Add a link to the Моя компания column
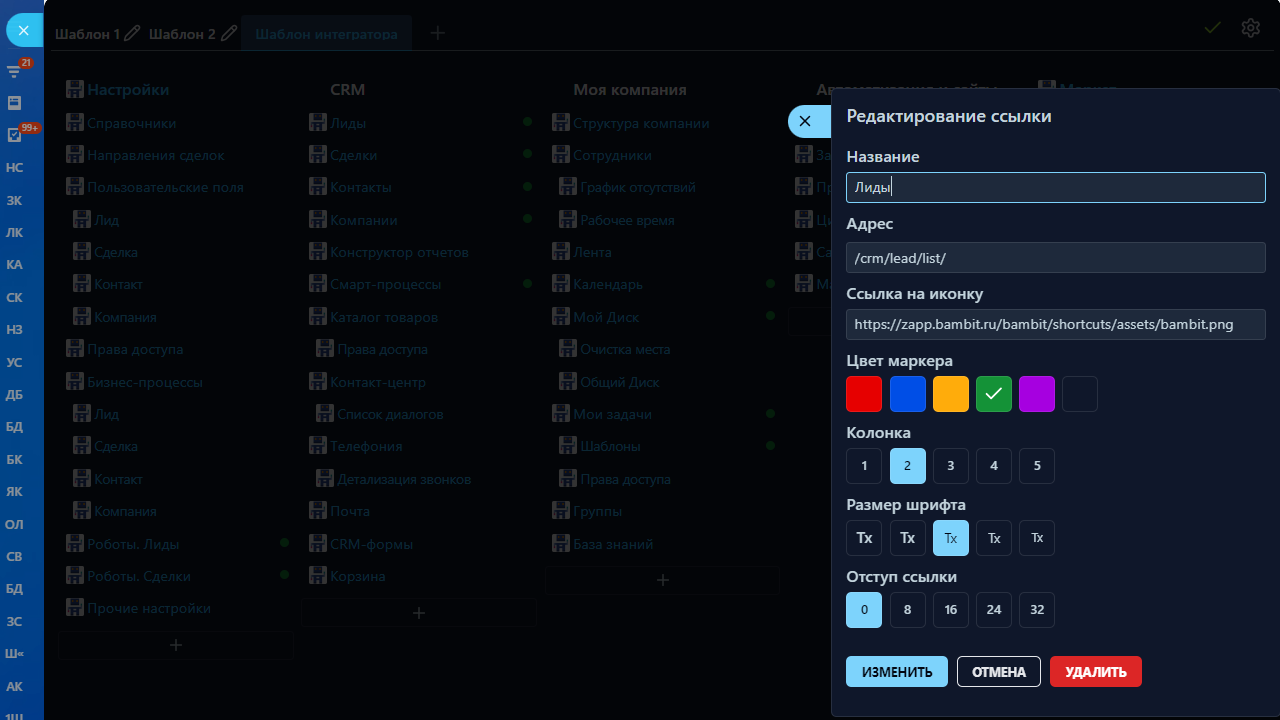1280x720 pixels. tap(662, 580)
